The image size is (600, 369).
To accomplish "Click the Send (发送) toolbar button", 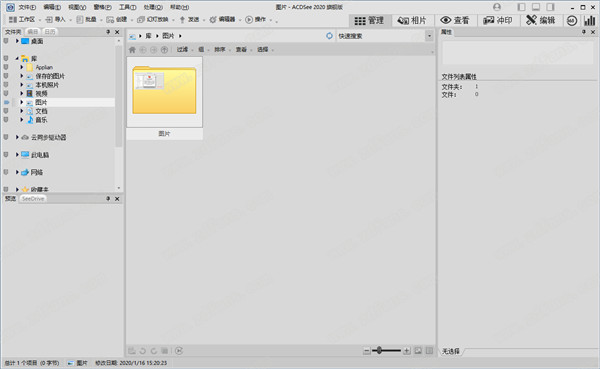I will tap(192, 20).
